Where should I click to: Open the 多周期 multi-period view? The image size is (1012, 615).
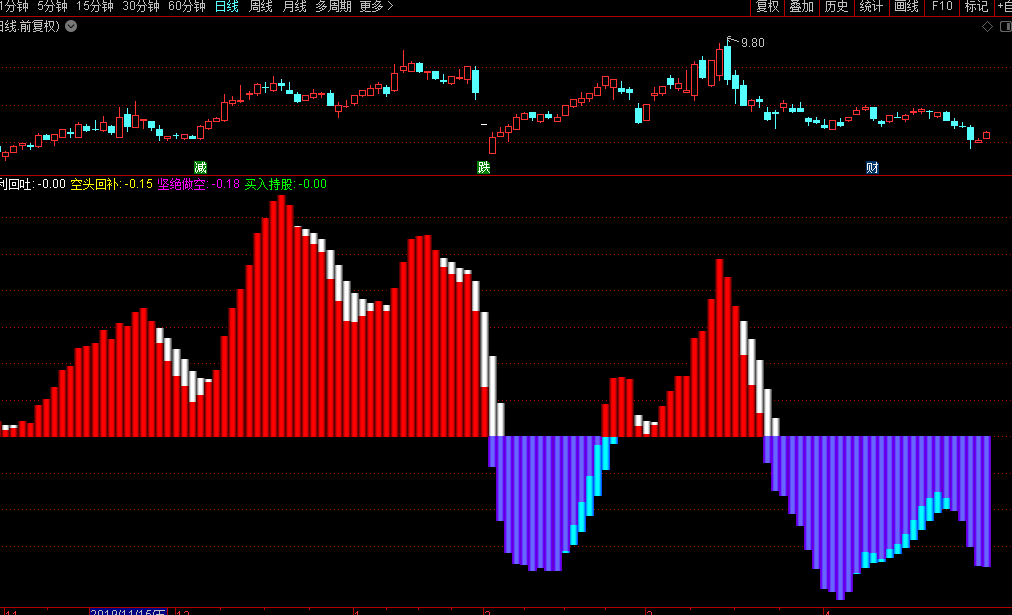pos(333,7)
